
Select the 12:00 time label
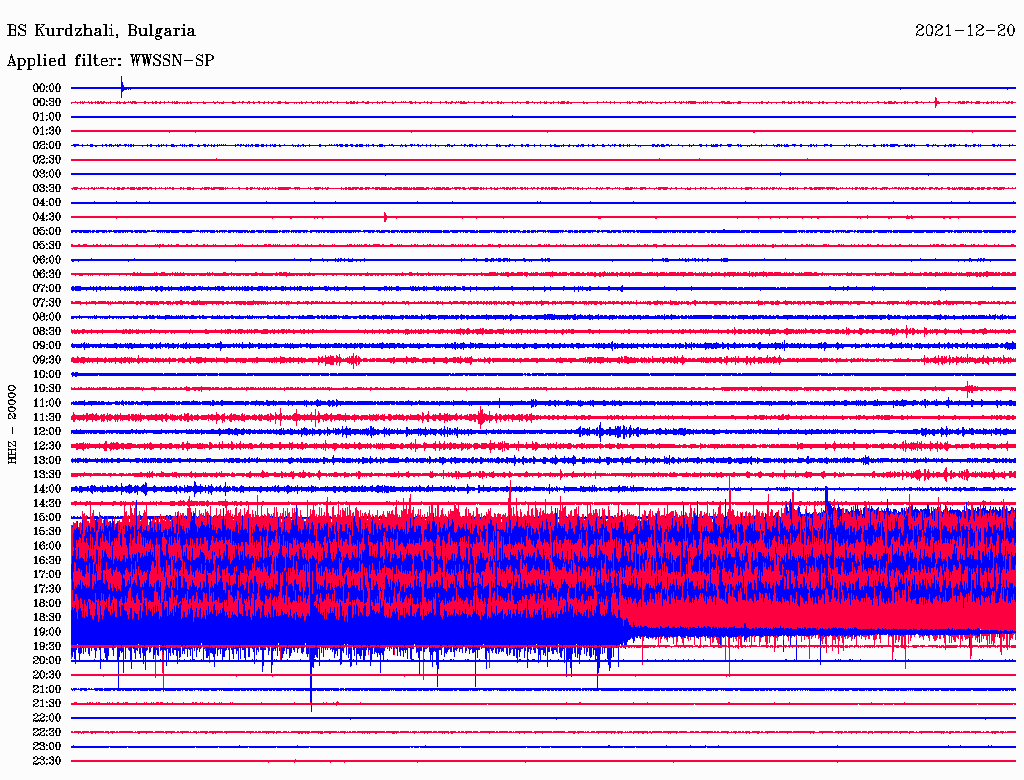click(x=47, y=432)
